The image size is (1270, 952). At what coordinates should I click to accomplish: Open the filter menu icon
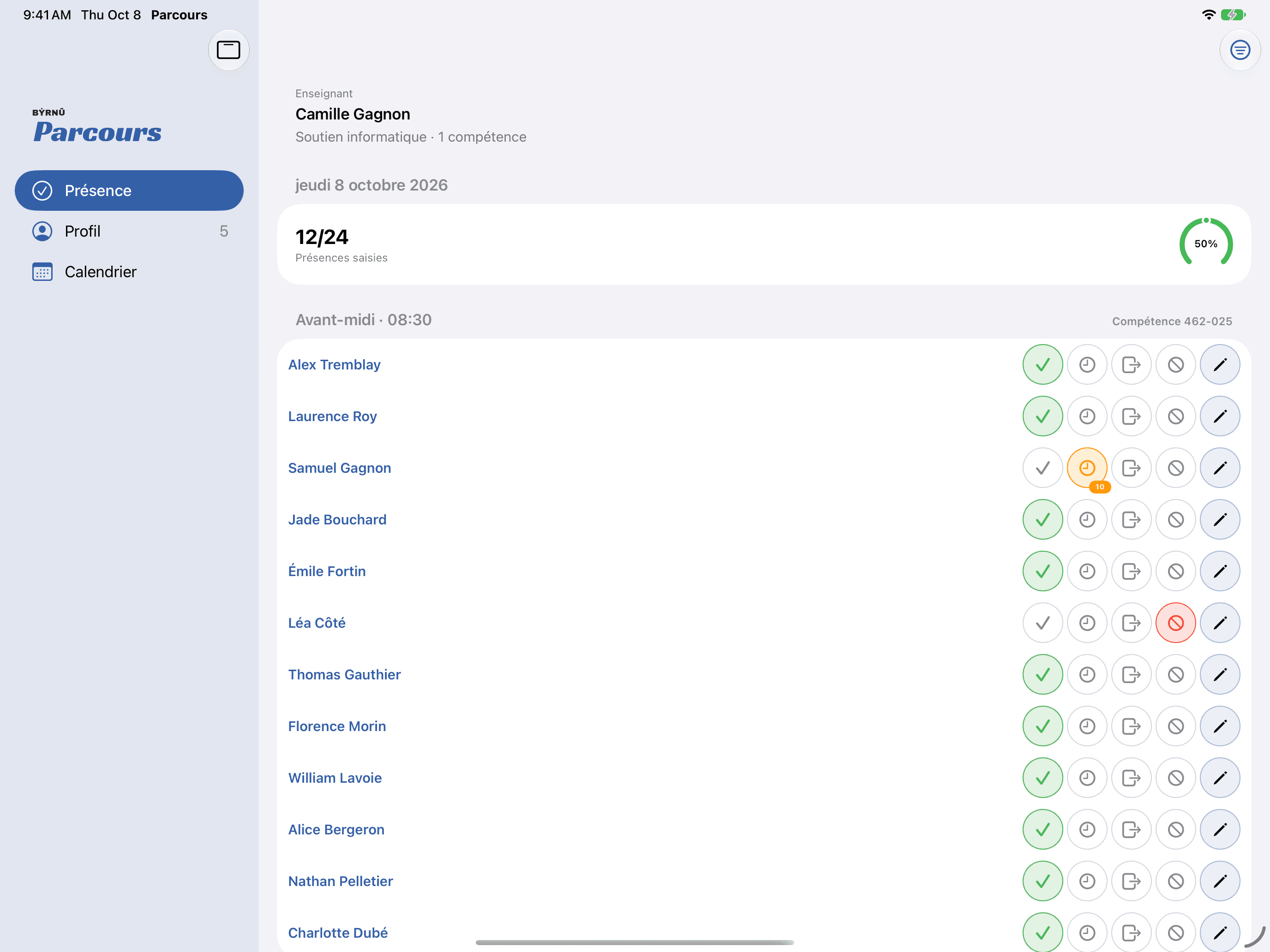pos(1240,50)
